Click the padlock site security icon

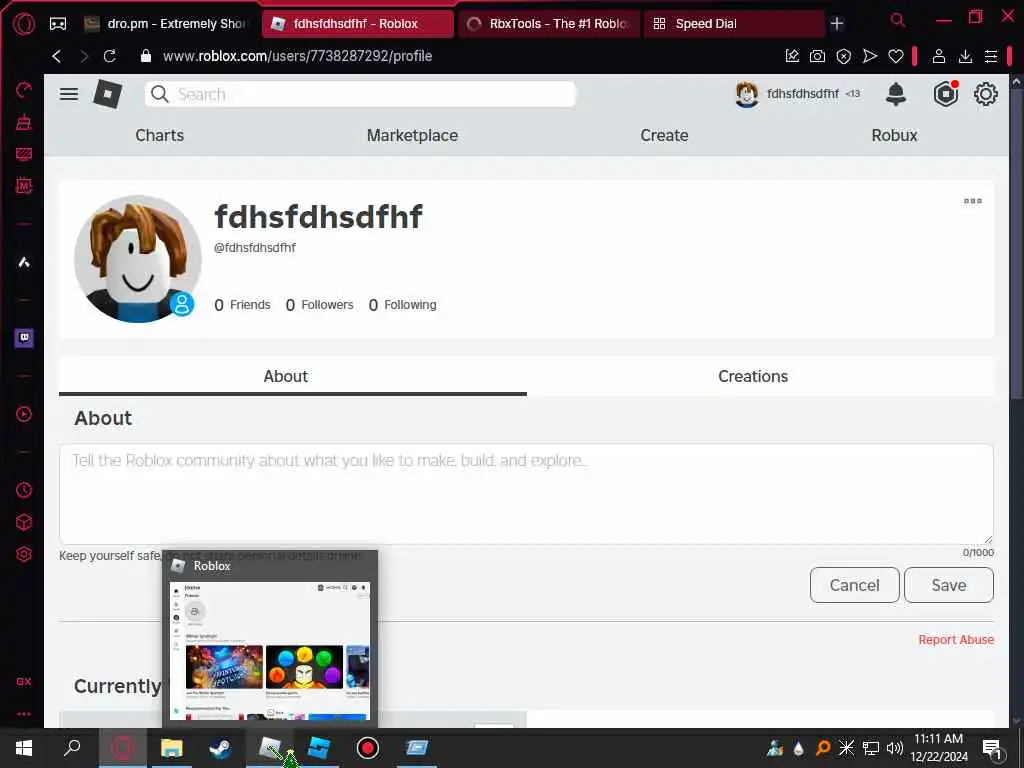pyautogui.click(x=146, y=56)
